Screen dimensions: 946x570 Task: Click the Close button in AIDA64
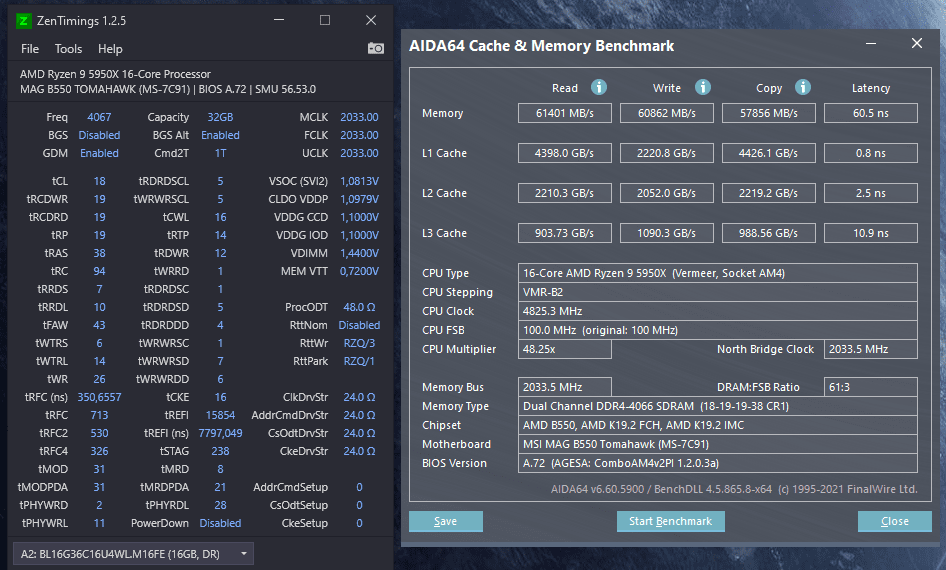pos(894,521)
